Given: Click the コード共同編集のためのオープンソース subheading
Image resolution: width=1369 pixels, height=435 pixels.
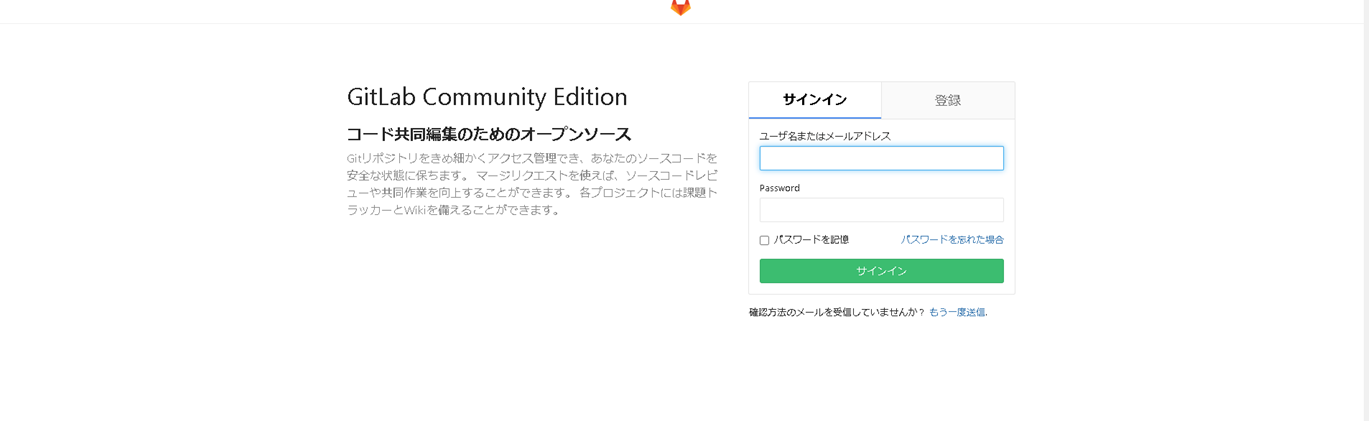Looking at the screenshot, I should point(489,134).
